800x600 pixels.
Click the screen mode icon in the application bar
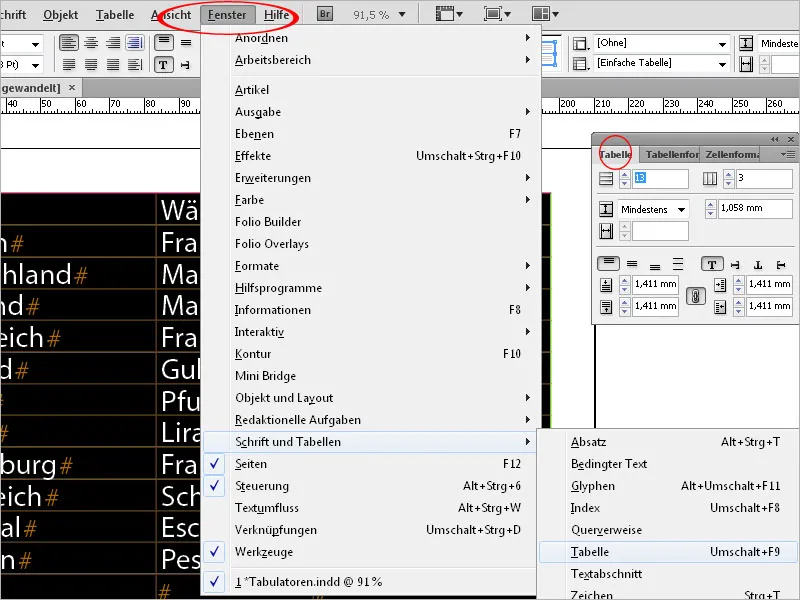pyautogui.click(x=494, y=14)
